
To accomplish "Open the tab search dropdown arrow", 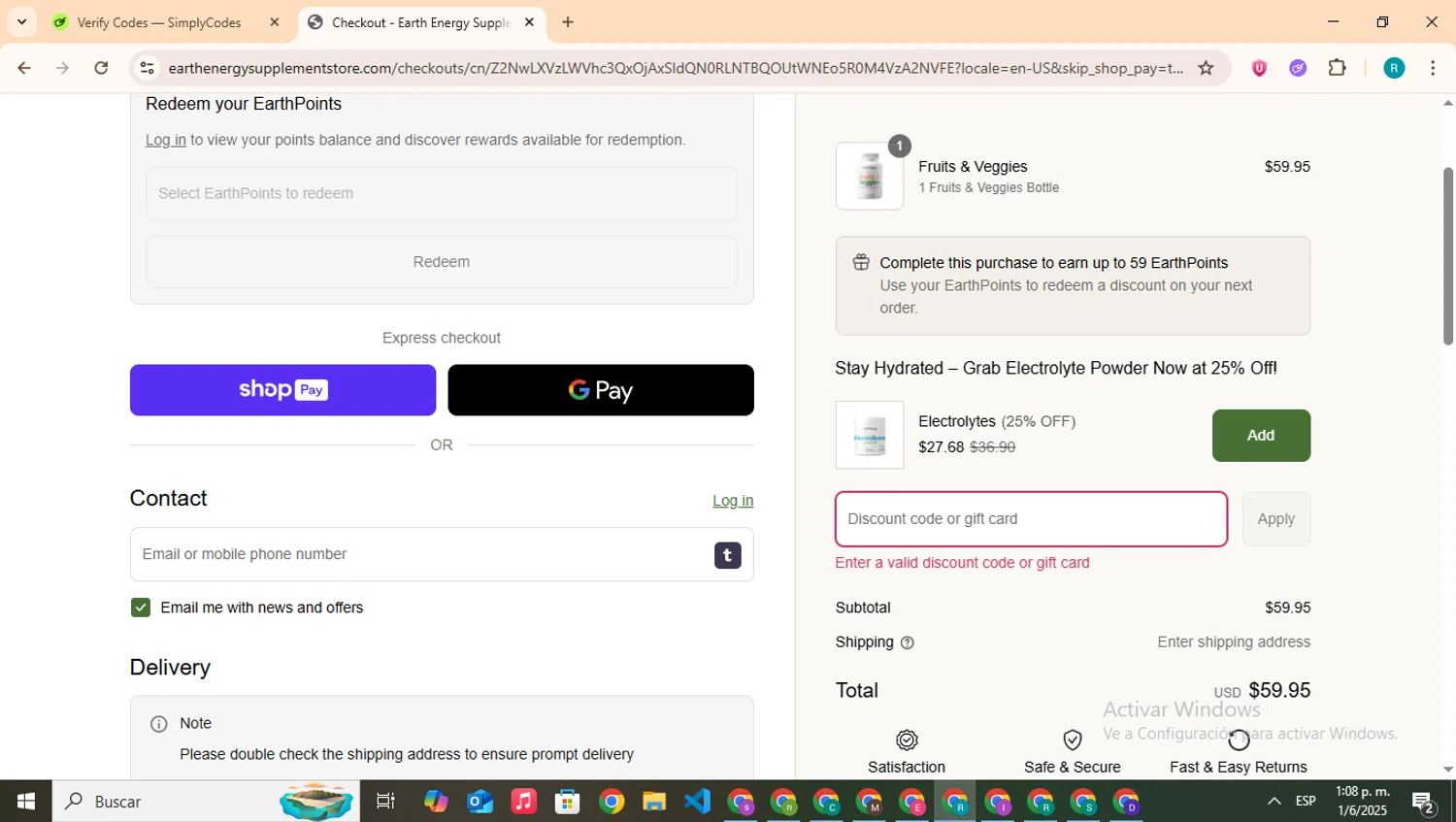I will tap(21, 21).
